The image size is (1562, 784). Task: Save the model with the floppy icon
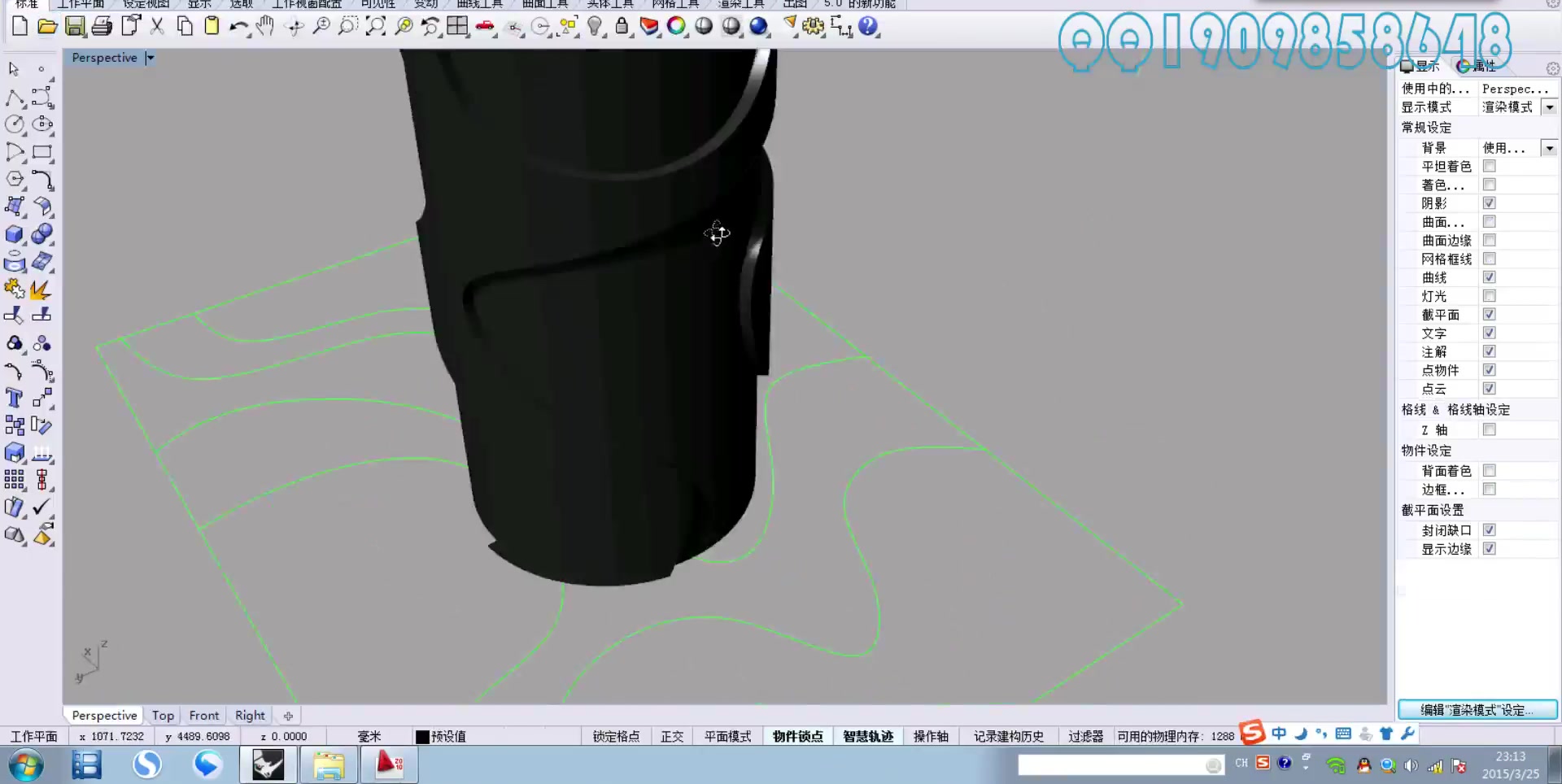click(x=75, y=26)
